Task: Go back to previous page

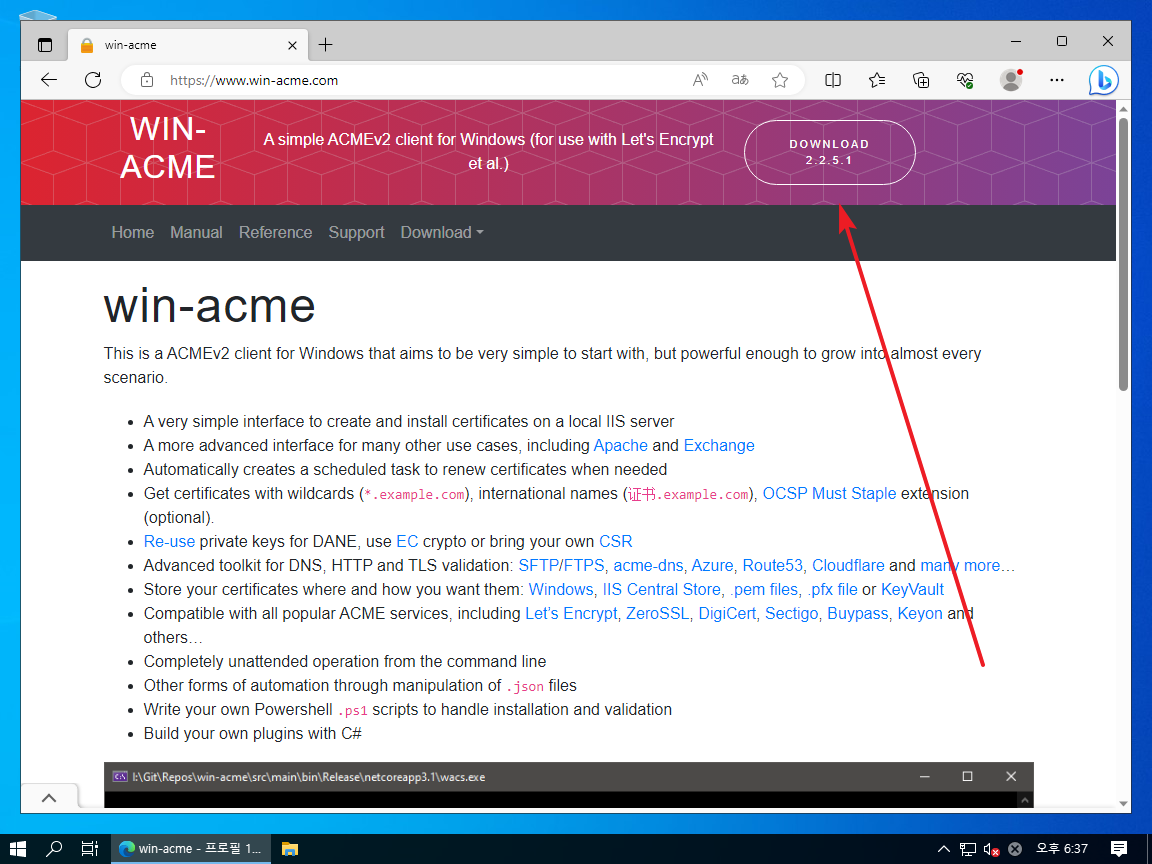Action: pos(49,80)
